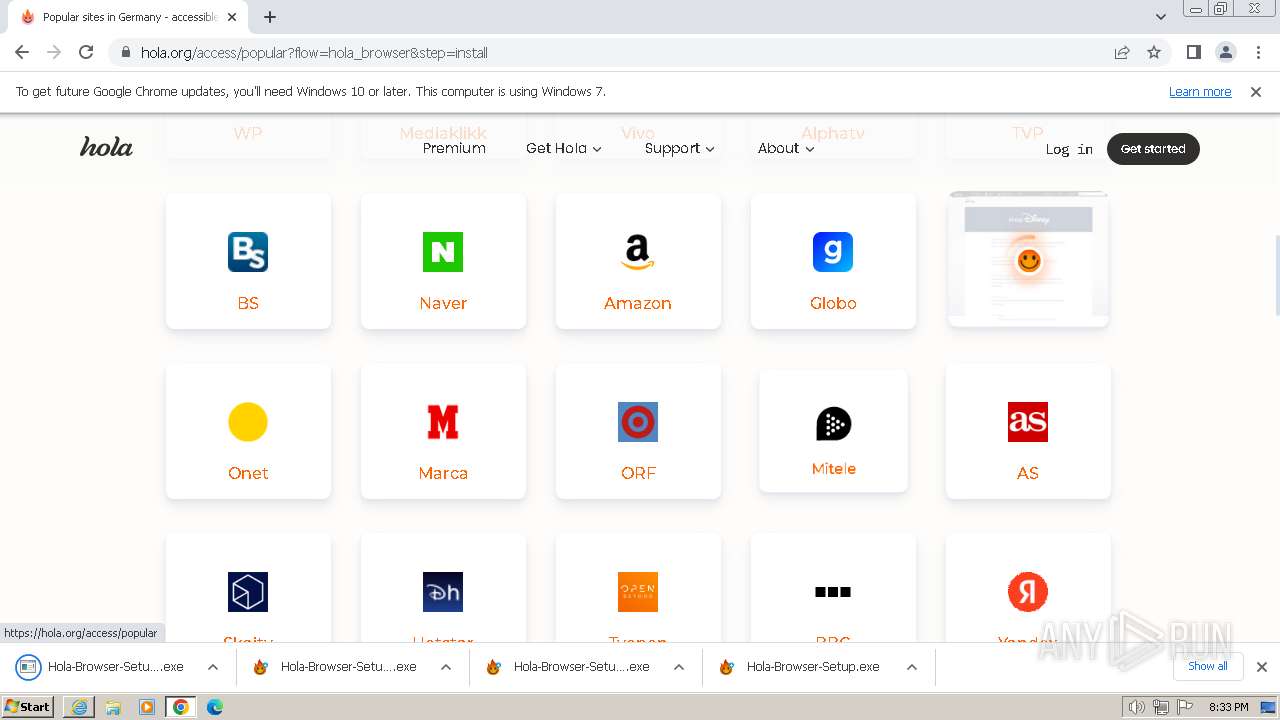
Task: Share this page from address bar
Action: coord(1122,52)
